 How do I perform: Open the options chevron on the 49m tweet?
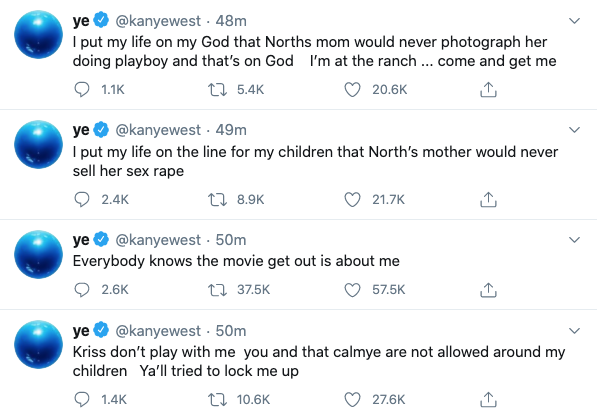pyautogui.click(x=574, y=130)
